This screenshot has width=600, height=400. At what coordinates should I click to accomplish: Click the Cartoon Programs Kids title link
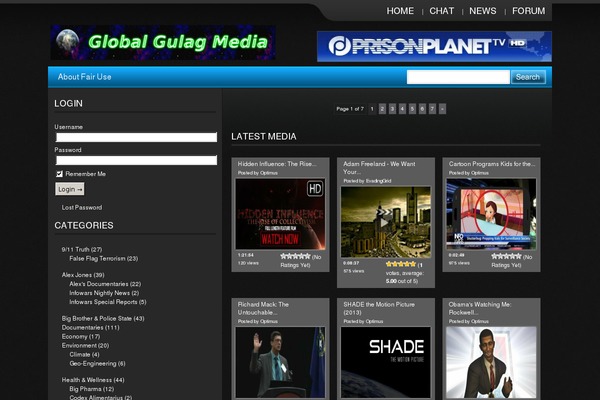[x=492, y=164]
